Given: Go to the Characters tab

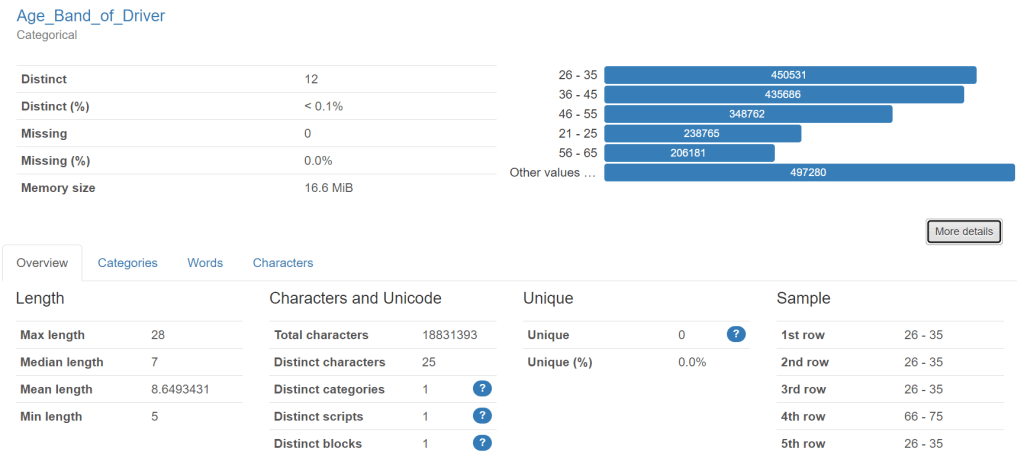Looking at the screenshot, I should tap(283, 263).
